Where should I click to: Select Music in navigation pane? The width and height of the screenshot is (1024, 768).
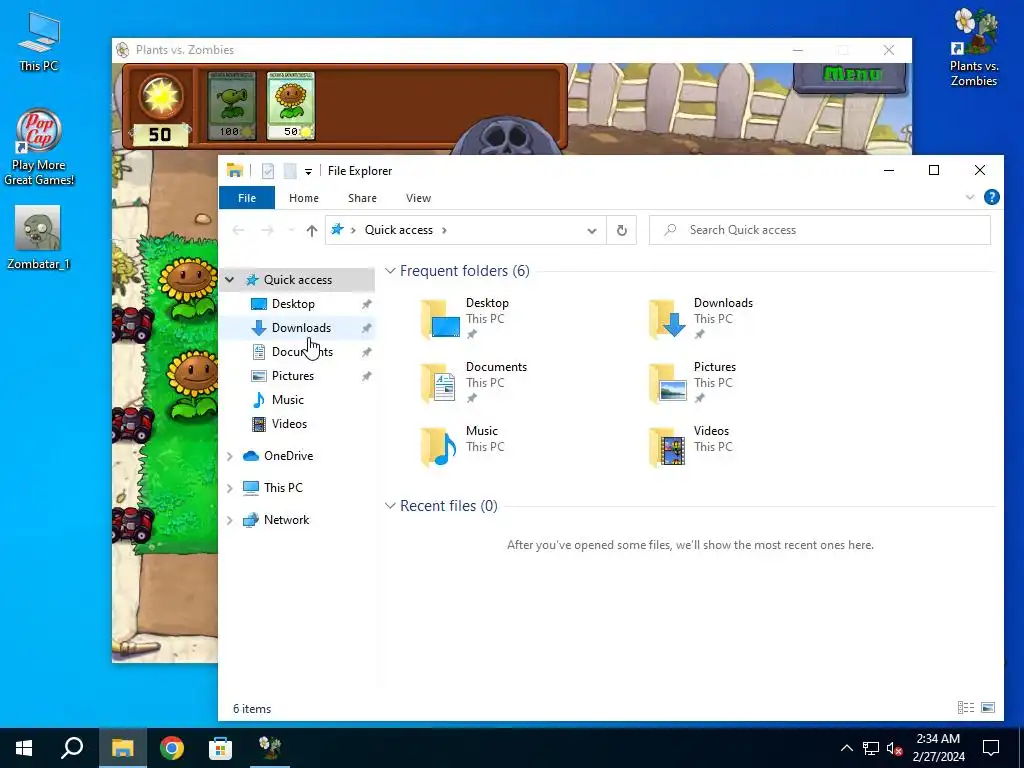tap(287, 400)
